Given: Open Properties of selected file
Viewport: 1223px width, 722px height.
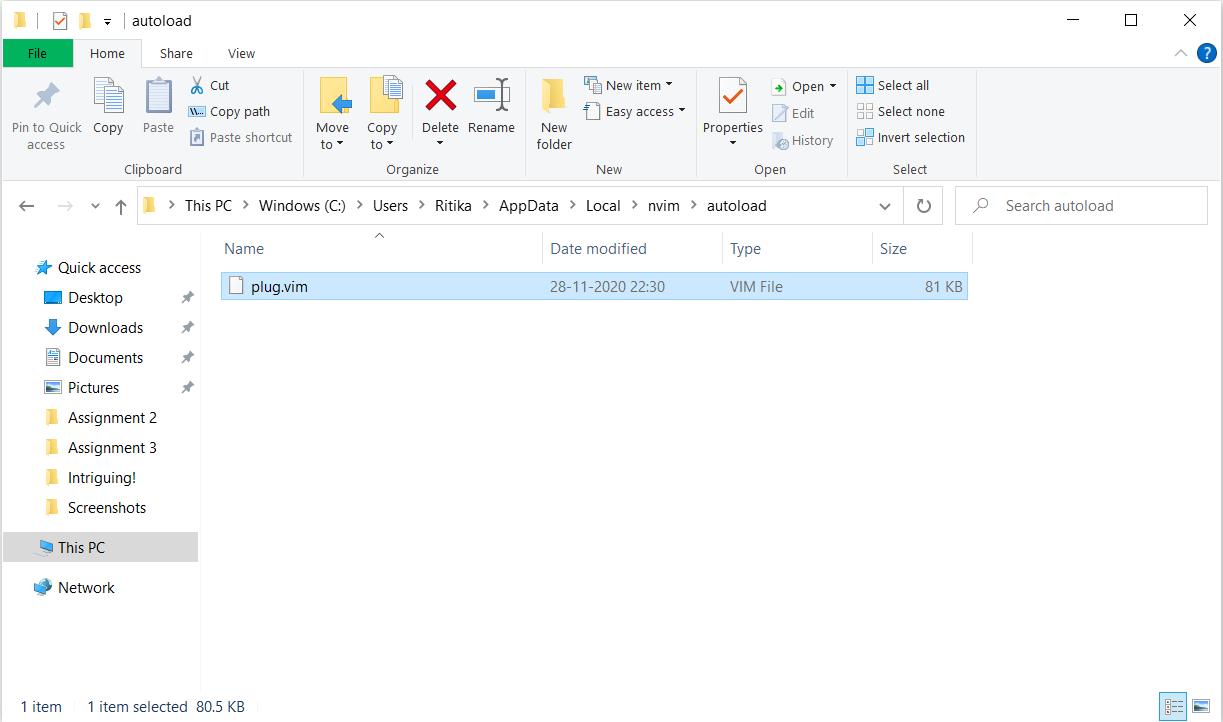Looking at the screenshot, I should point(733,106).
